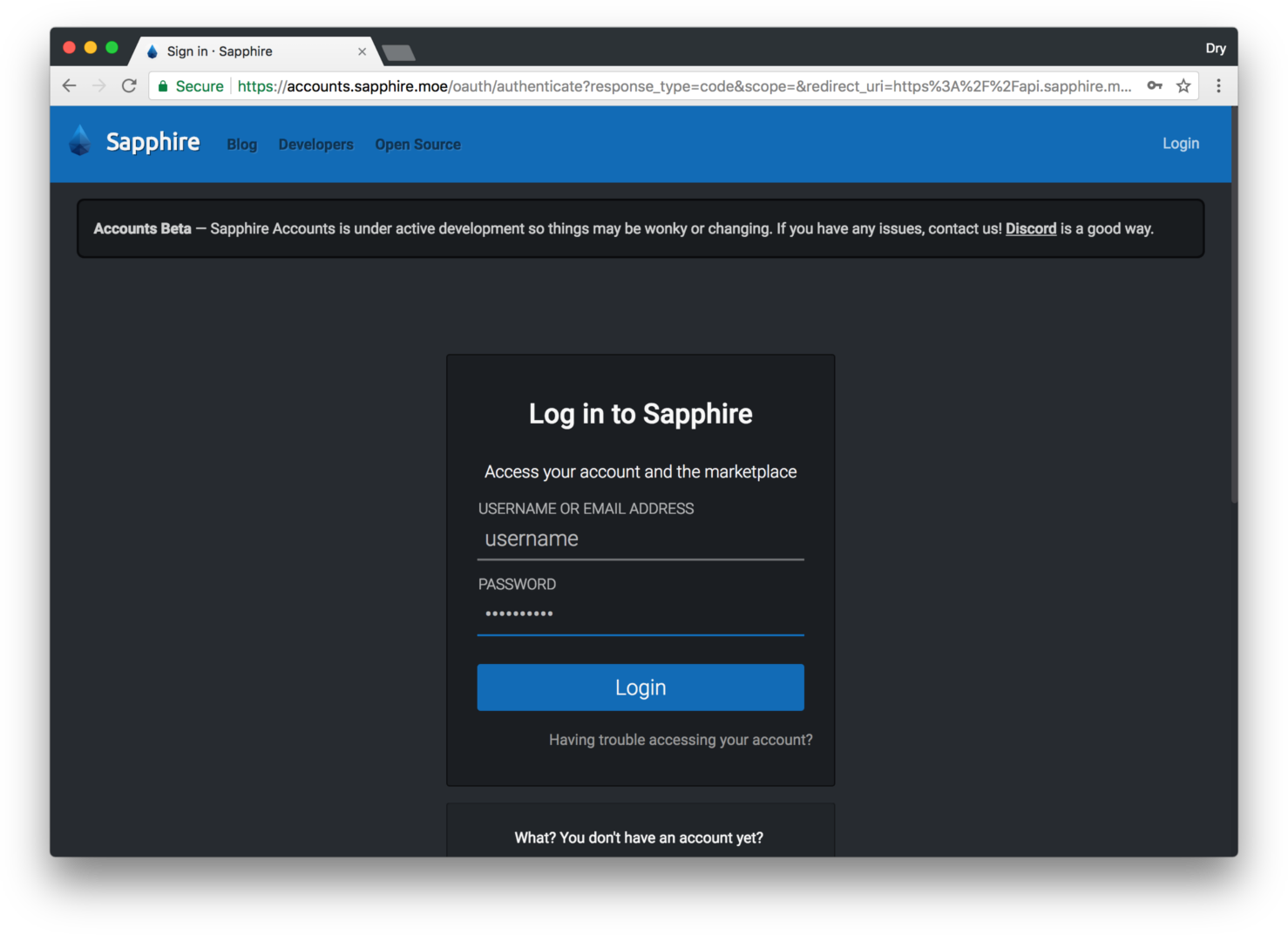
Task: Click the Sapphire brand name
Action: [153, 142]
